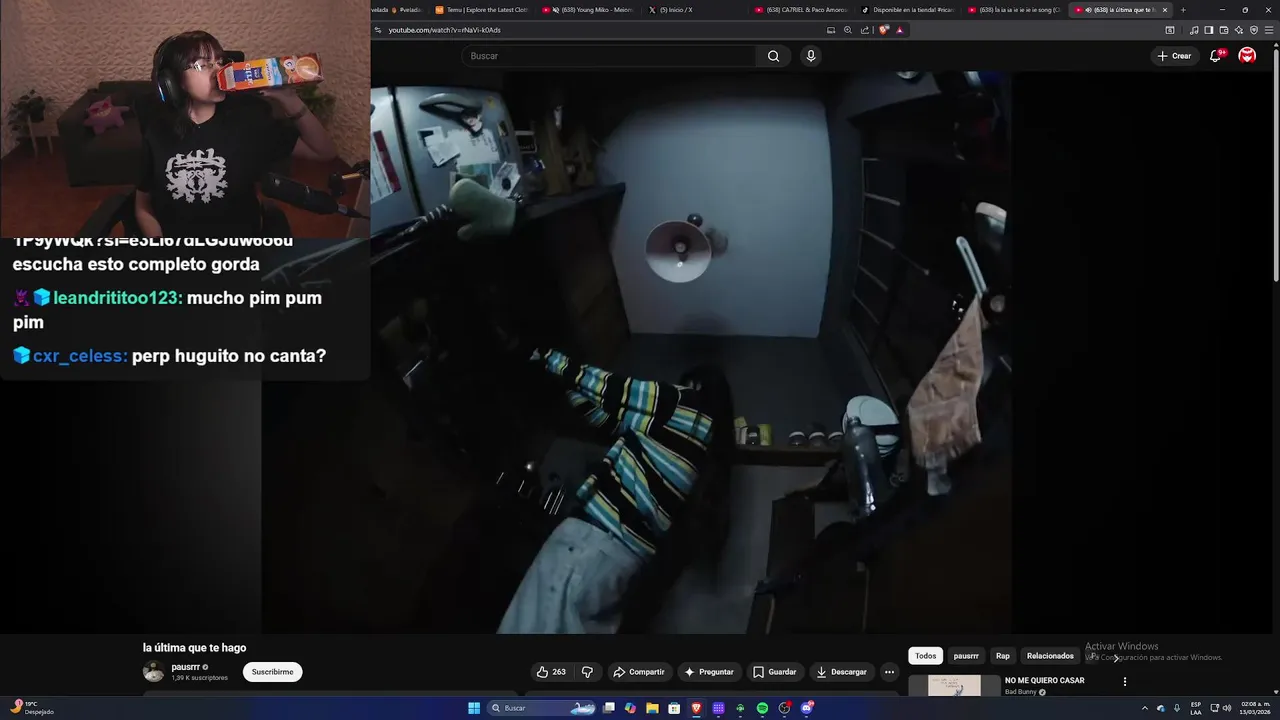Open the browser main menu
The image size is (1280, 720).
(x=1269, y=30)
